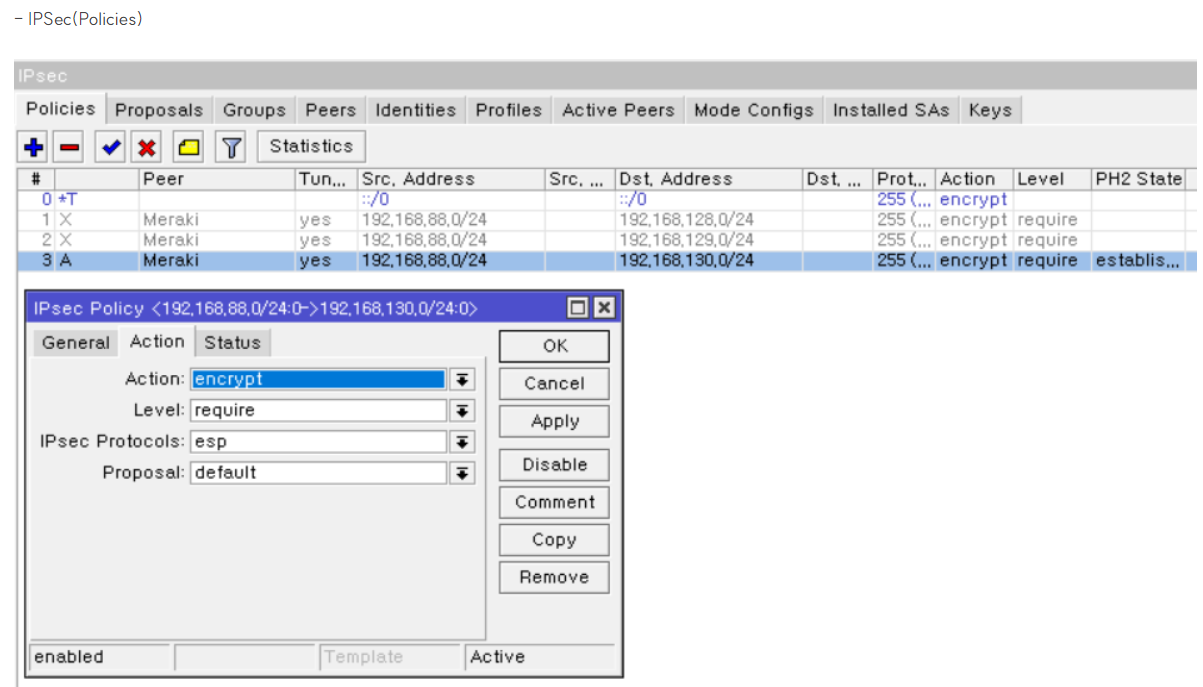Click Cancel in the policy dialog
Screen dimensions: 1203x687
[x=554, y=384]
